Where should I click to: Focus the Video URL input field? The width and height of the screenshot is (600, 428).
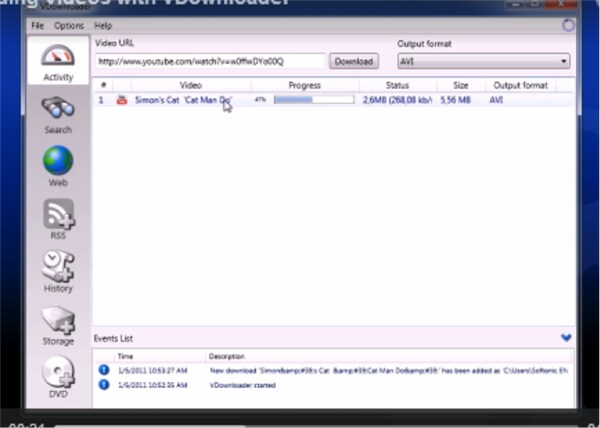(x=210, y=61)
